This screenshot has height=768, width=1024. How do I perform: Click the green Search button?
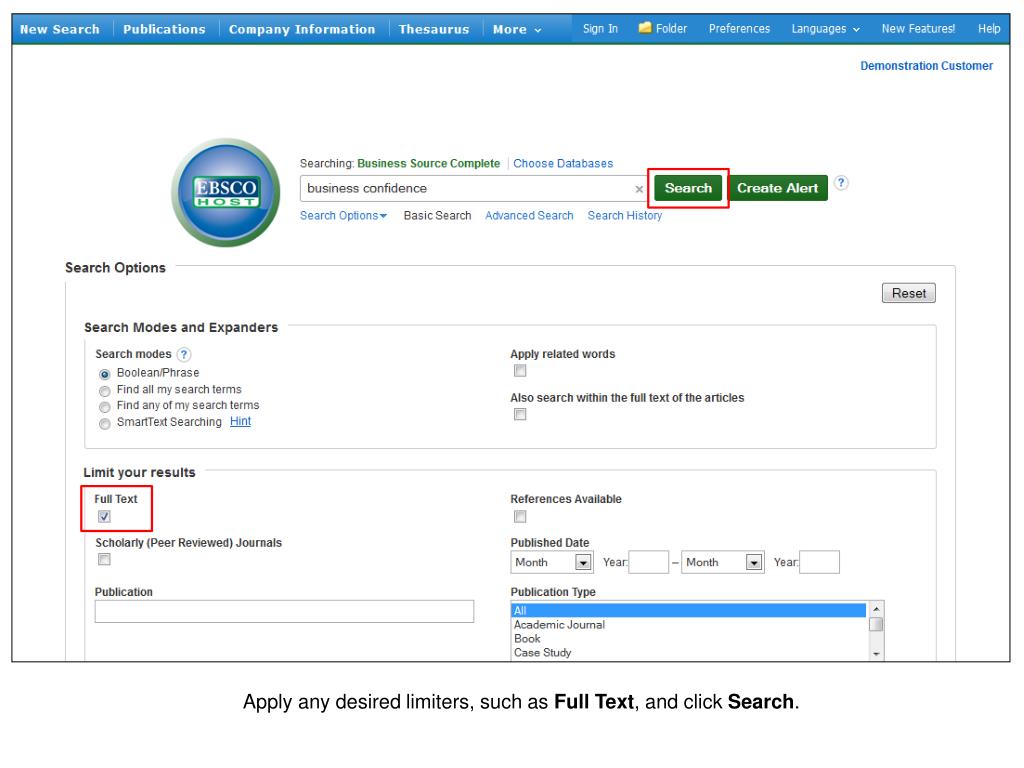(688, 188)
